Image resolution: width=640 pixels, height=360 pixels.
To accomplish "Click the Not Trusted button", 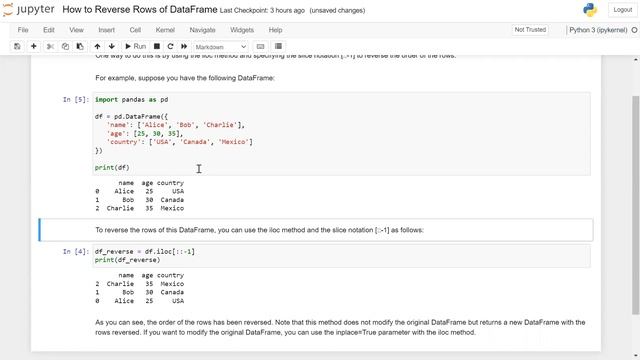I will tap(530, 30).
